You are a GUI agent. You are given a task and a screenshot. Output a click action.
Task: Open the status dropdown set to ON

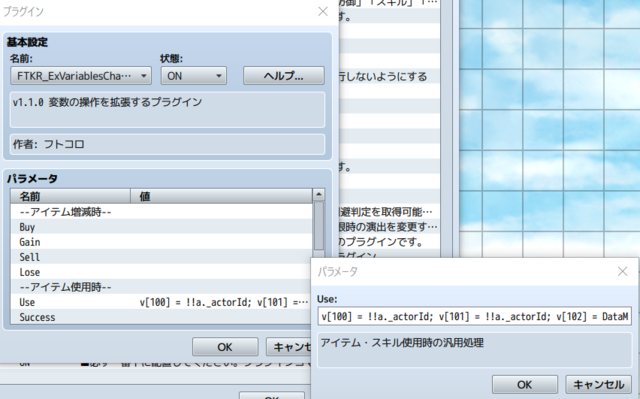pyautogui.click(x=193, y=76)
